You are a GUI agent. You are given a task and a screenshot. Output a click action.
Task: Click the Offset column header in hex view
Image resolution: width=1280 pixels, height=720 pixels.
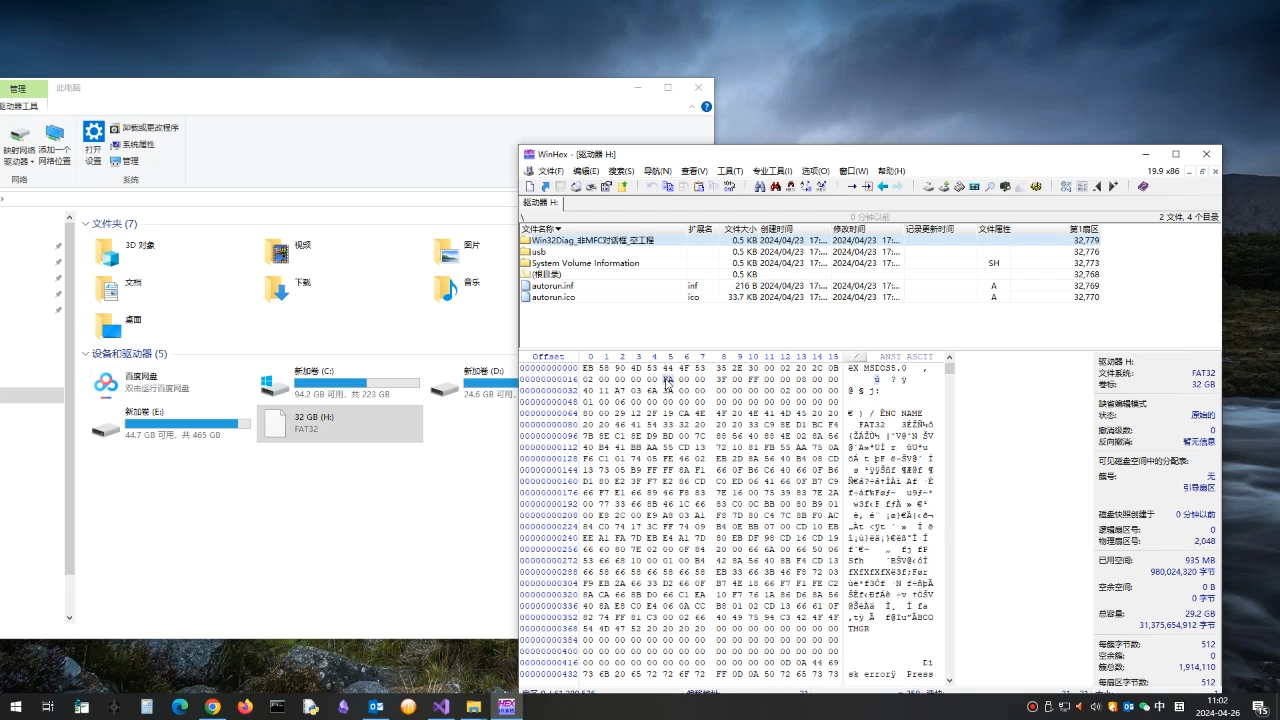(548, 356)
